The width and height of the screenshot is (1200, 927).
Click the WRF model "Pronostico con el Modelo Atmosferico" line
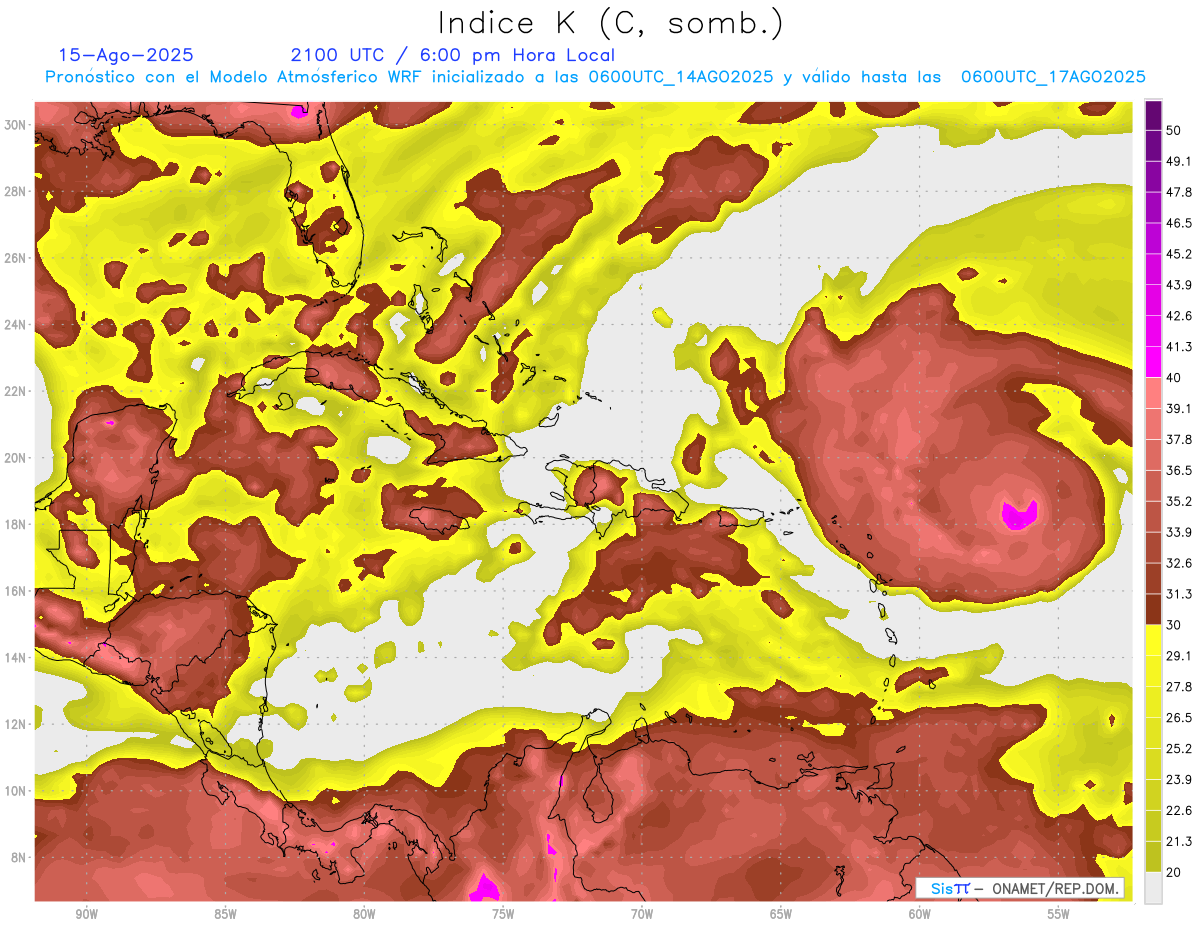[595, 77]
